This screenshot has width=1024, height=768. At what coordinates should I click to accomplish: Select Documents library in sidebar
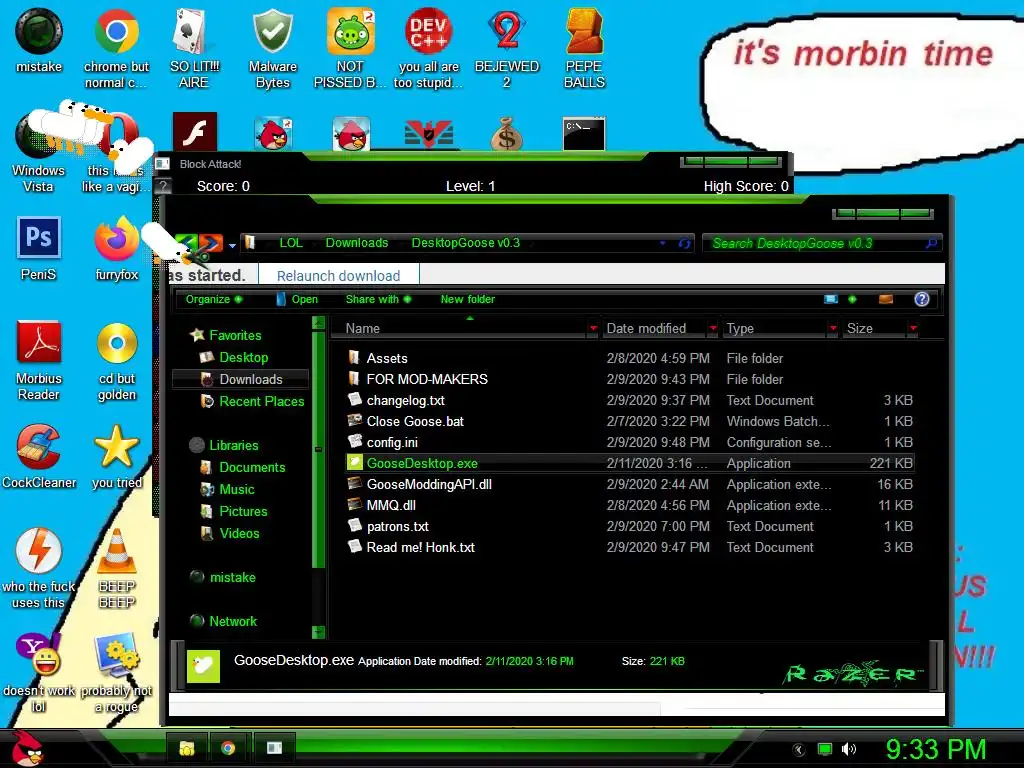click(251, 467)
